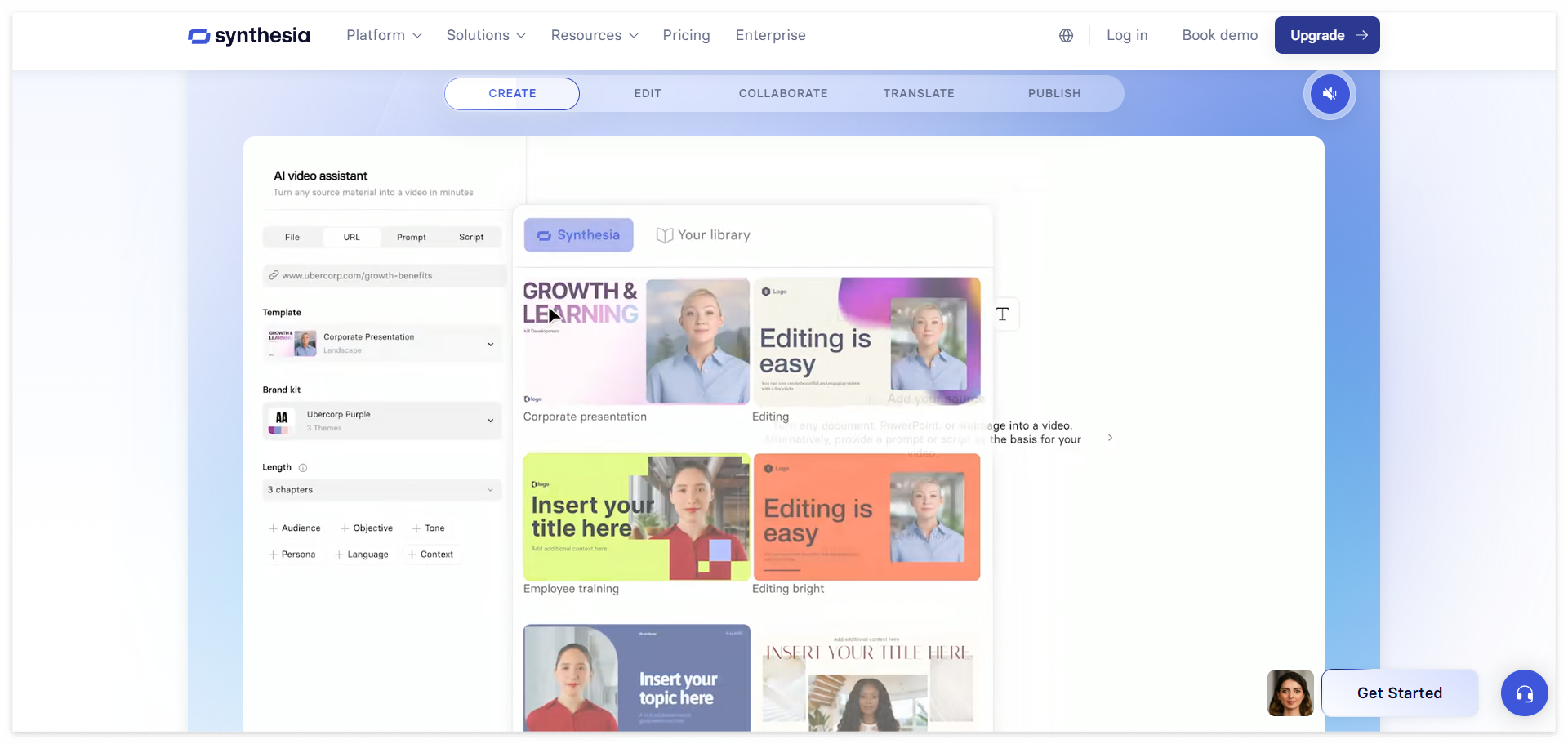Click the Text tool T icon
Screen dimensions: 1568x744
tap(1002, 314)
